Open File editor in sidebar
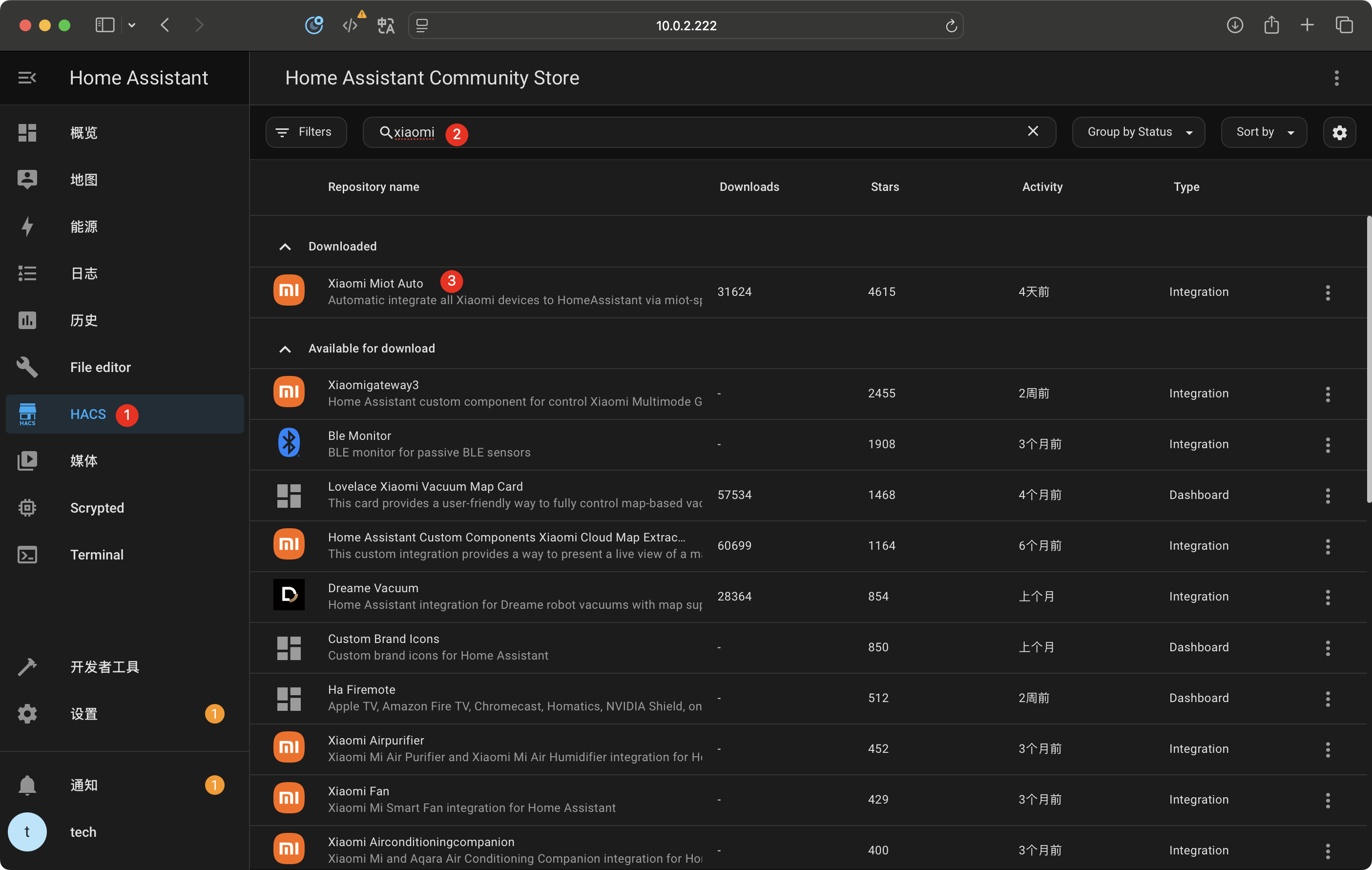The width and height of the screenshot is (1372, 870). (x=124, y=367)
